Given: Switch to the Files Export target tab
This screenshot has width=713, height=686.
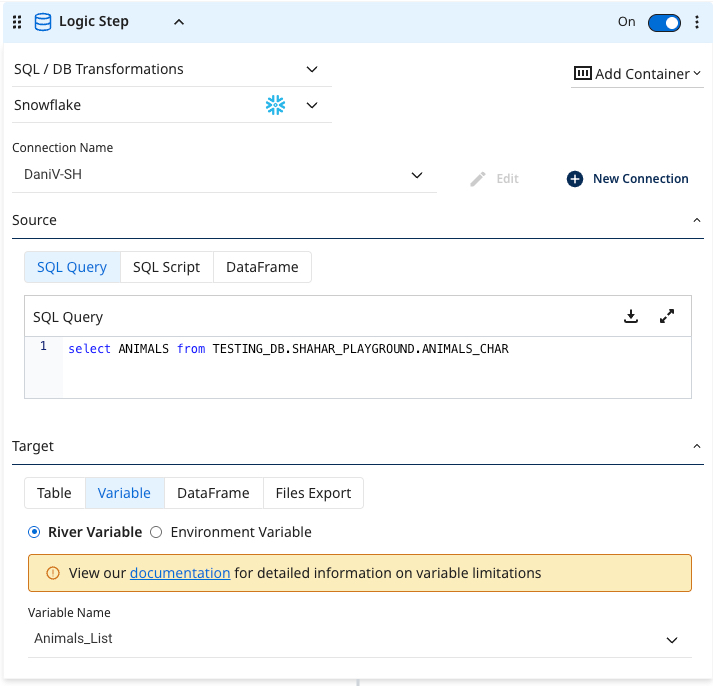Looking at the screenshot, I should 313,493.
